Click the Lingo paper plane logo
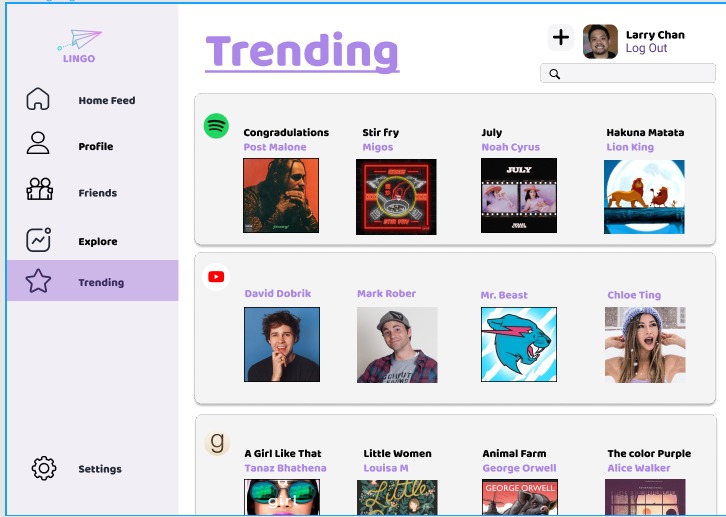 pos(80,45)
